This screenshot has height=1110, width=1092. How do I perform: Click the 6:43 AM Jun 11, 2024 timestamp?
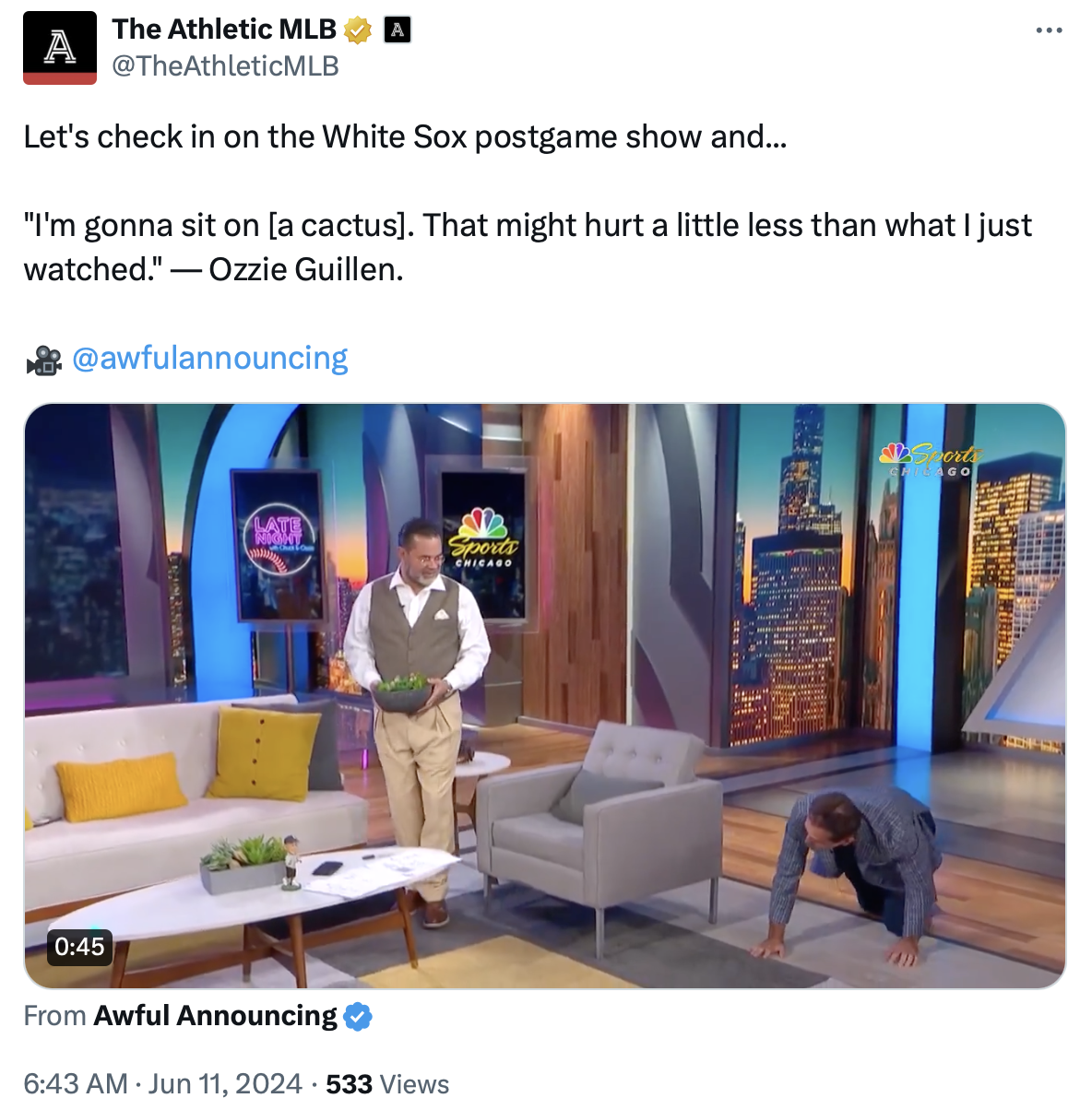point(163,1084)
